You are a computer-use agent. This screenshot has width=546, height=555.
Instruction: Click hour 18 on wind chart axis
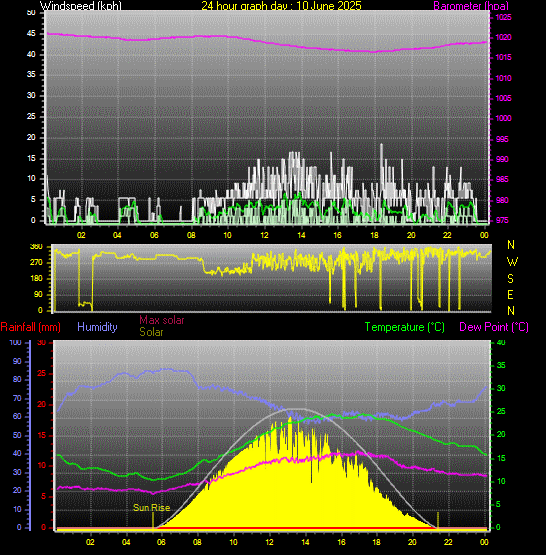(374, 235)
